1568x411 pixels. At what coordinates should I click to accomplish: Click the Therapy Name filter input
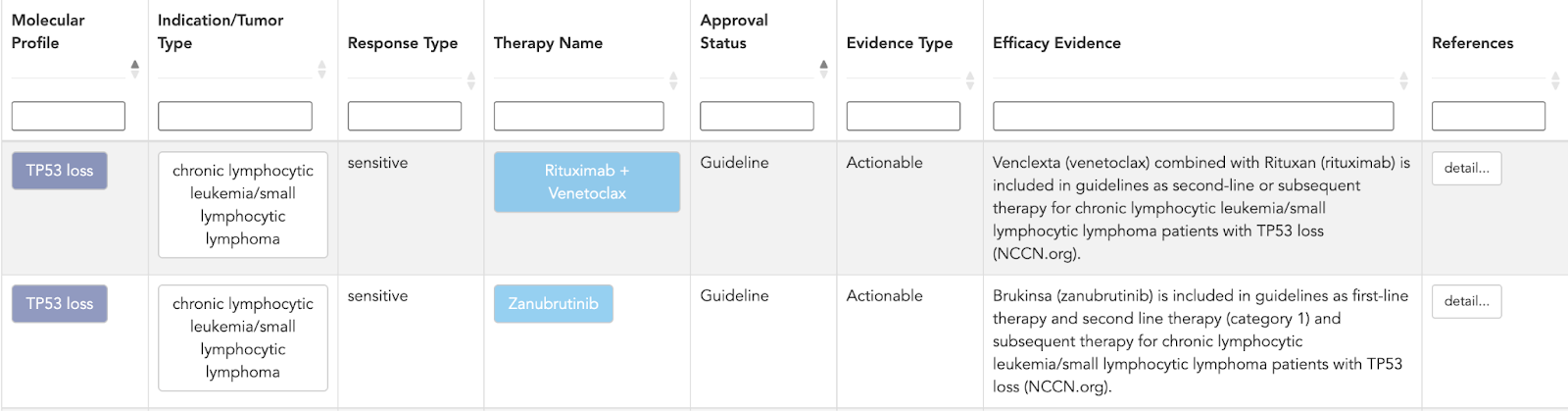pos(579,116)
